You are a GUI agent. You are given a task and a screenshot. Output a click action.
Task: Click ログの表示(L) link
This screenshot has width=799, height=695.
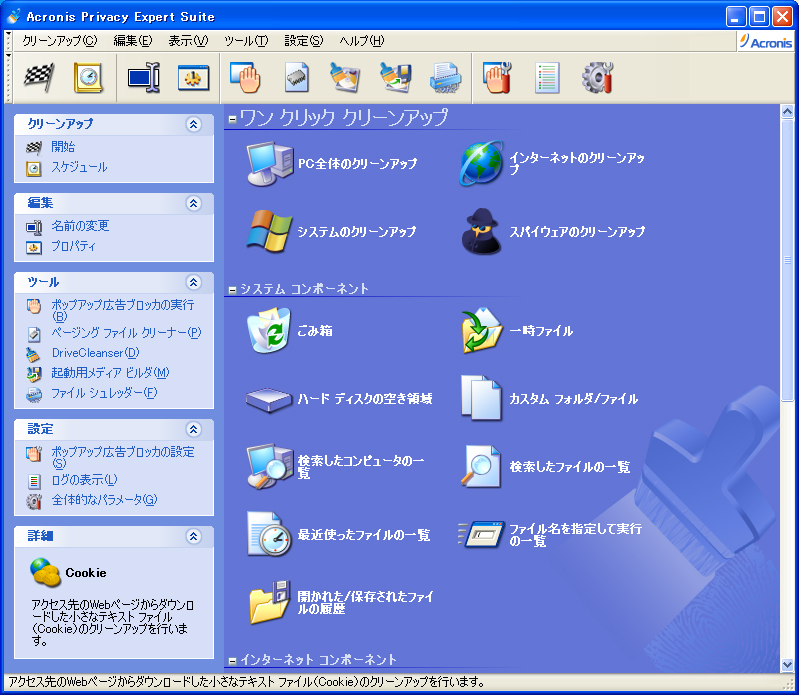[84, 480]
